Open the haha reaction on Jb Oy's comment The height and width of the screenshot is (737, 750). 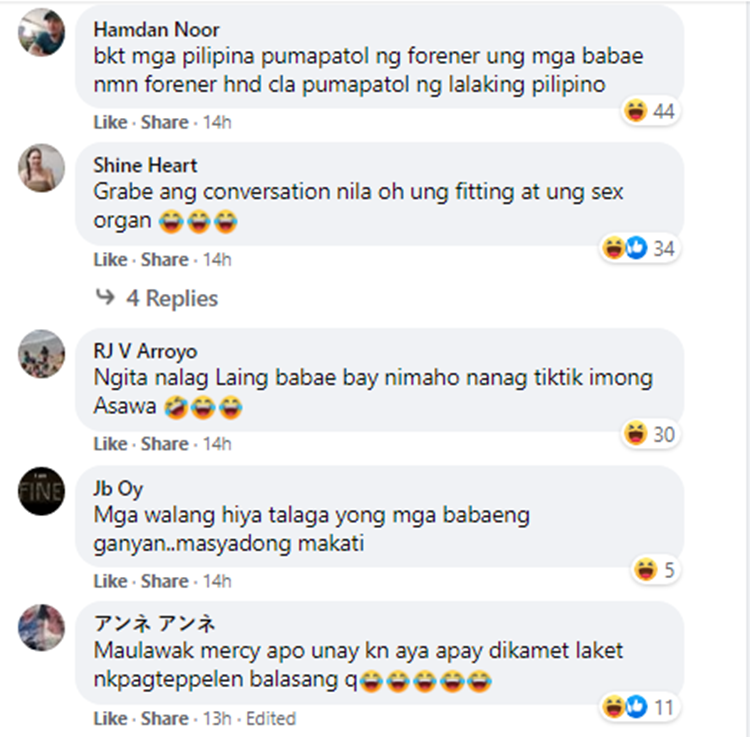(655, 570)
